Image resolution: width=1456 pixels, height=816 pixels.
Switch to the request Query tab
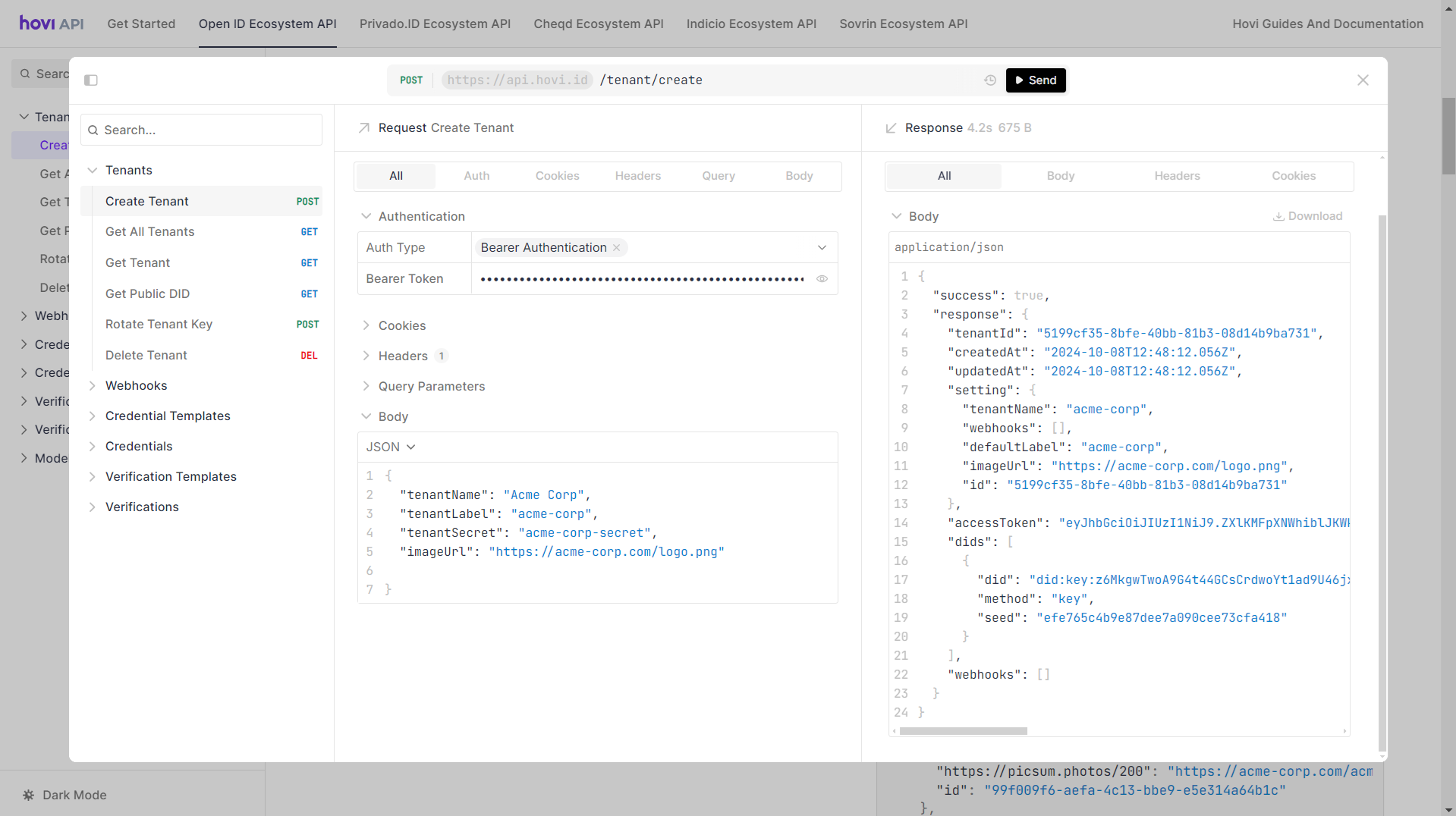(x=718, y=176)
